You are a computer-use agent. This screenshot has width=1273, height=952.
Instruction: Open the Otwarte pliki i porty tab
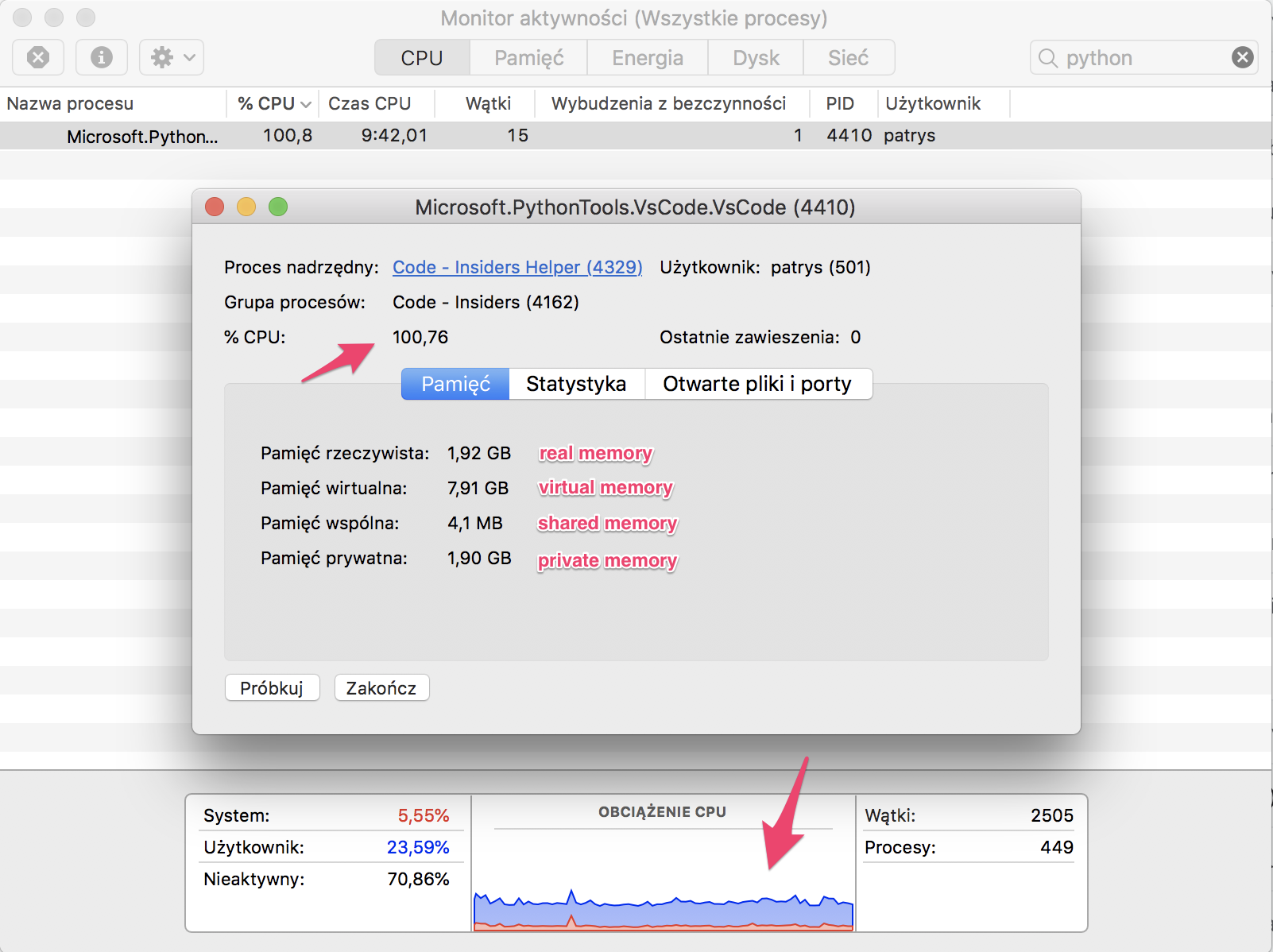pos(757,384)
